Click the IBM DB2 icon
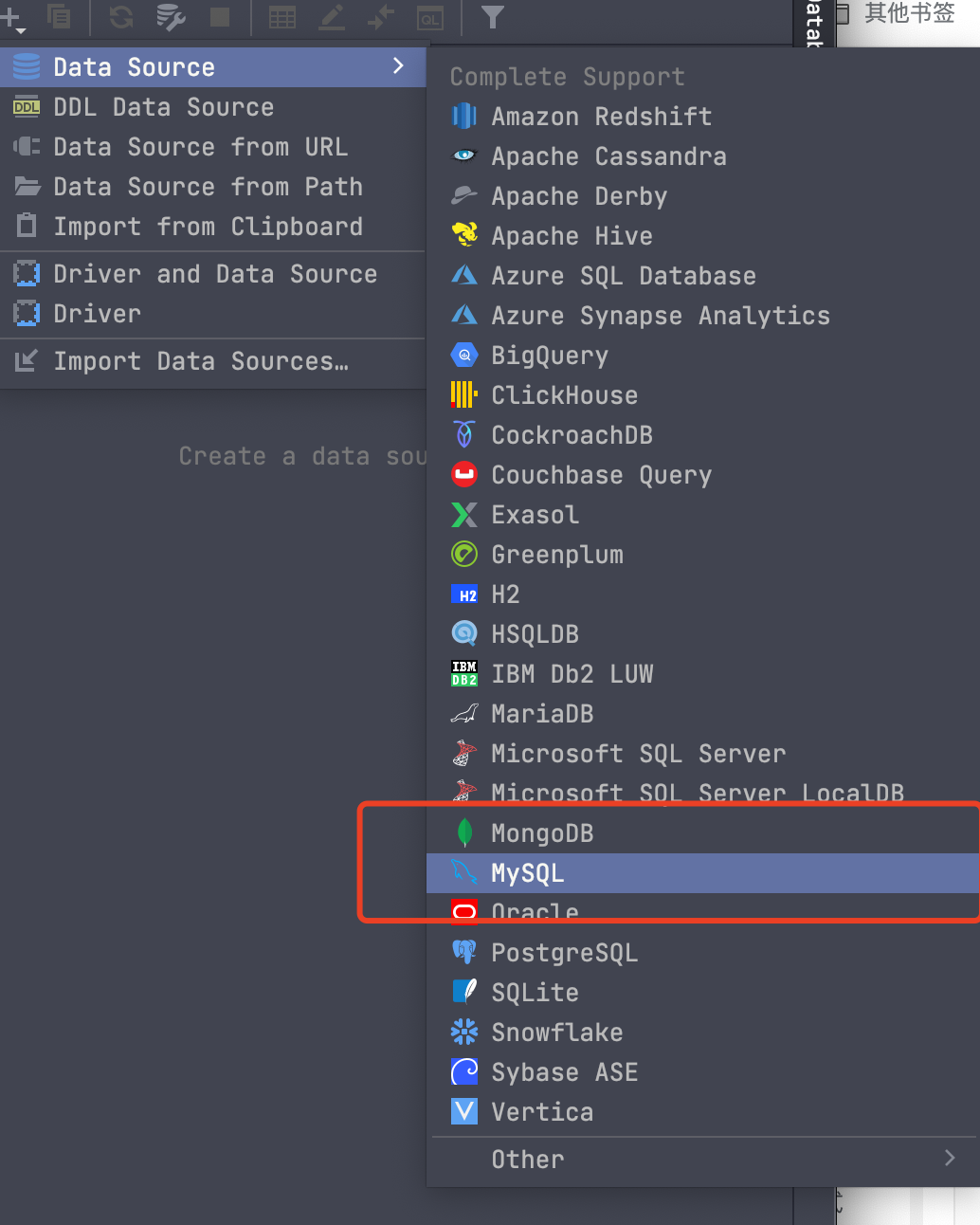Screen dimensions: 980x1225 464,673
